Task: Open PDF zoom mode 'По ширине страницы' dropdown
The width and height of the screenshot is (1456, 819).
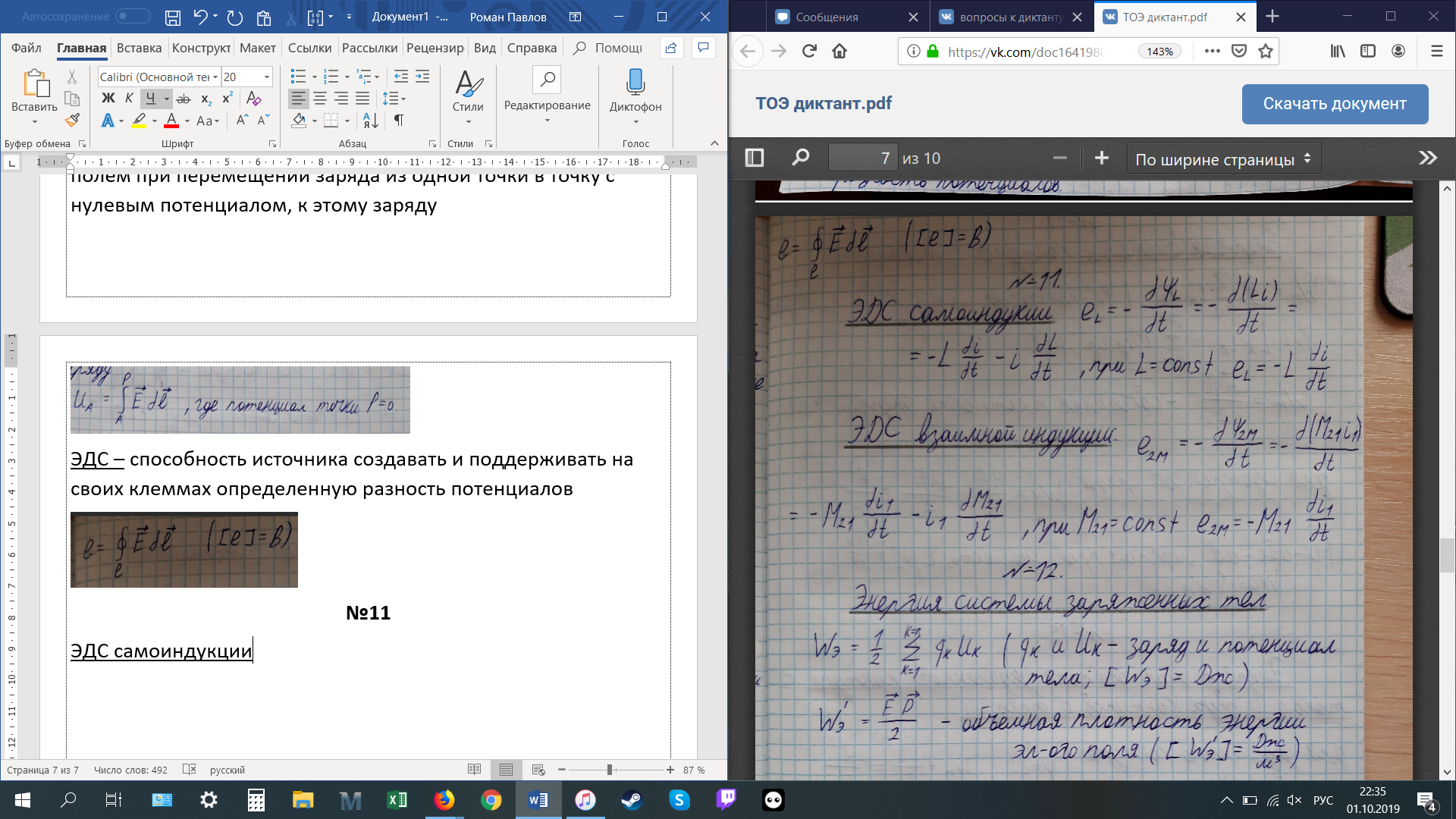Action: click(x=1223, y=158)
